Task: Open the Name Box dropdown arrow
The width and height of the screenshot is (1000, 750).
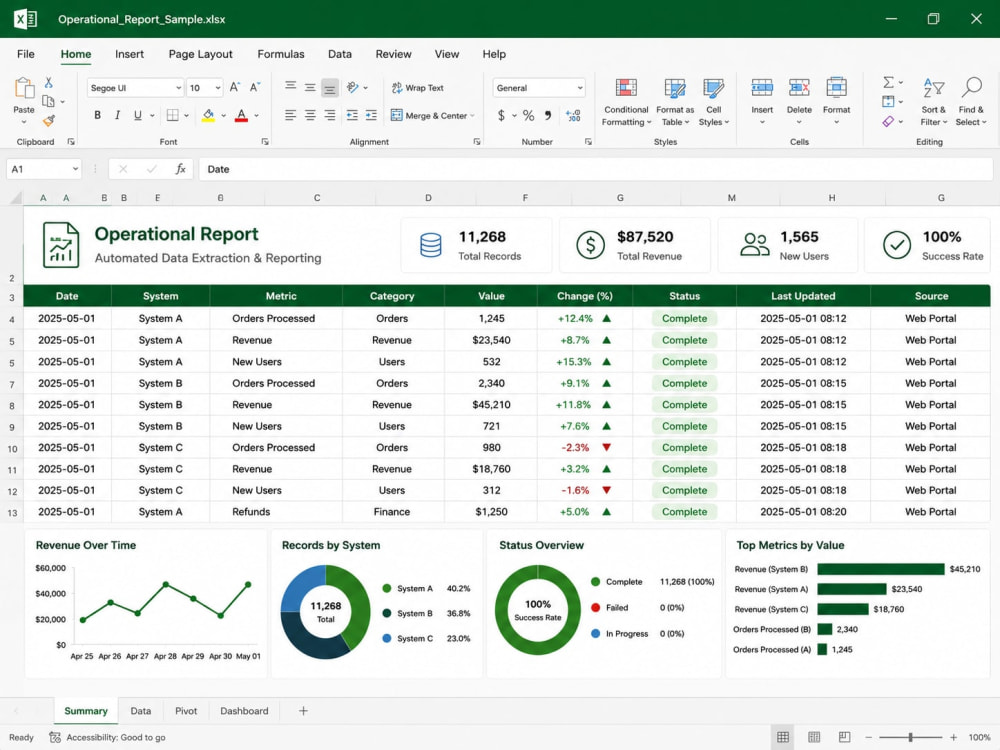Action: coord(75,169)
